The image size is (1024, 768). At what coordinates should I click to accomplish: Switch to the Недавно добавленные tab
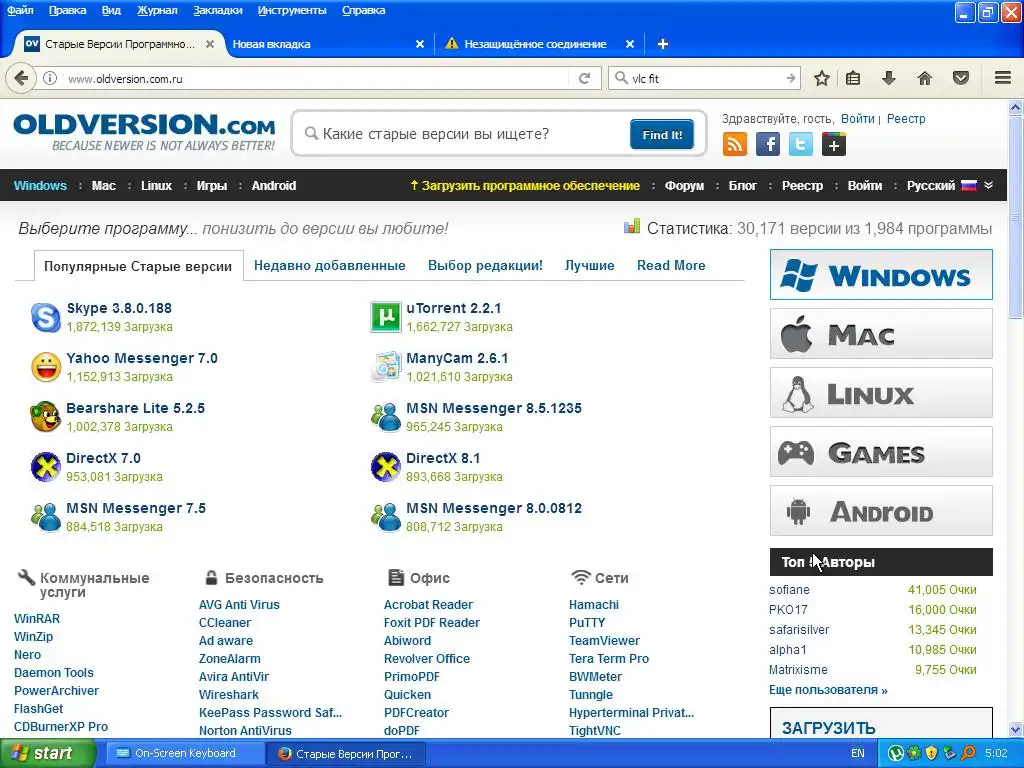[x=330, y=266]
